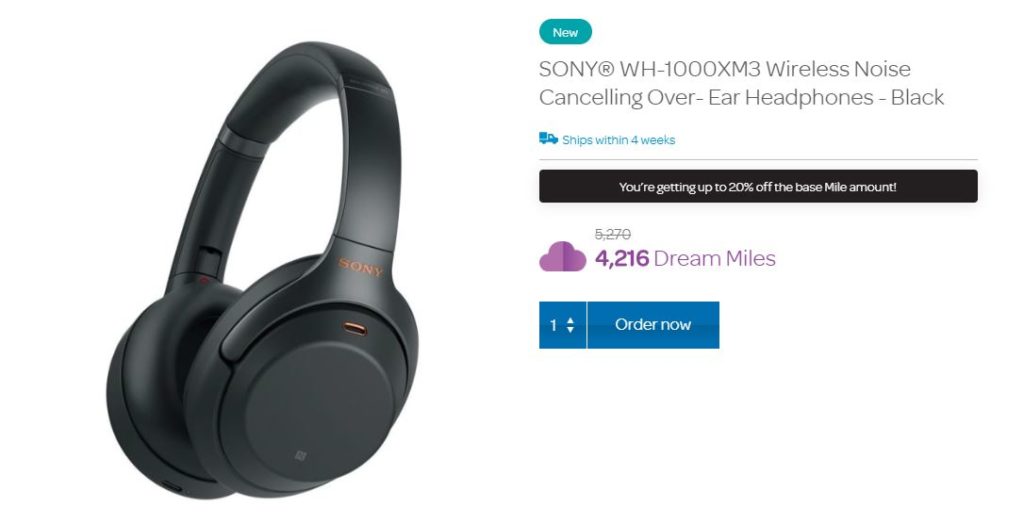Screen dimensions: 1024x523
Task: Open the quantity selector showing 1
Action: tap(563, 325)
